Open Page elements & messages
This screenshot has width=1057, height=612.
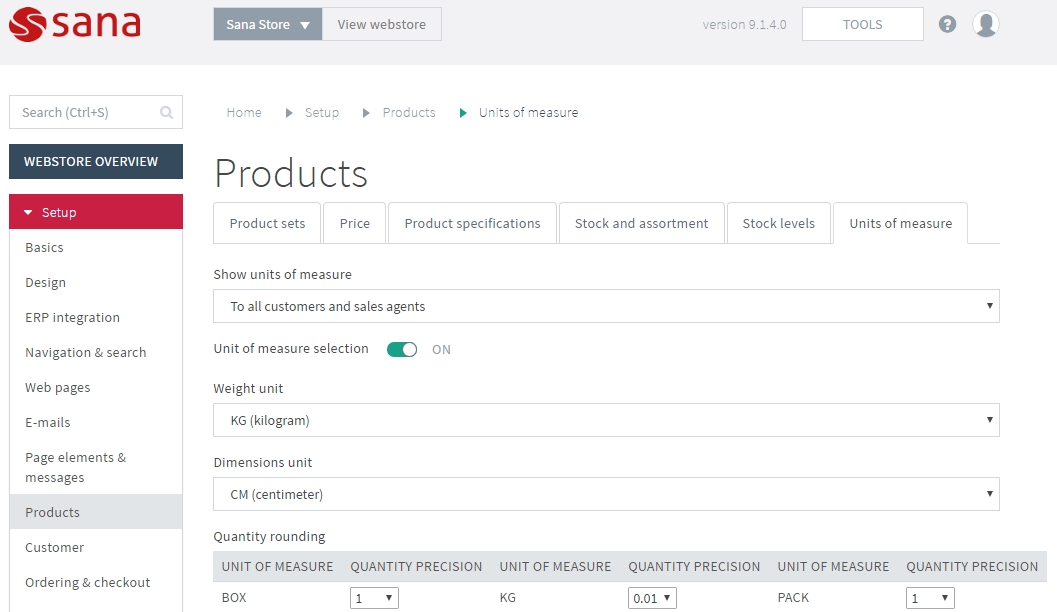(x=76, y=467)
